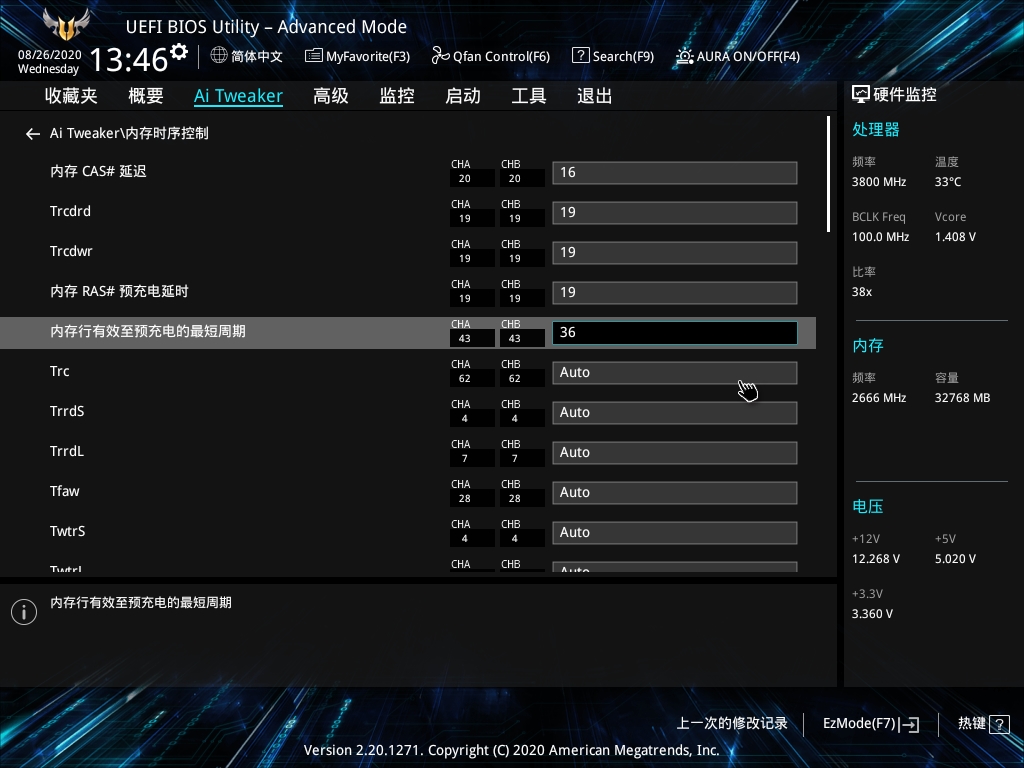The width and height of the screenshot is (1024, 768).
Task: Open clock settings gear icon
Action: pos(178,51)
